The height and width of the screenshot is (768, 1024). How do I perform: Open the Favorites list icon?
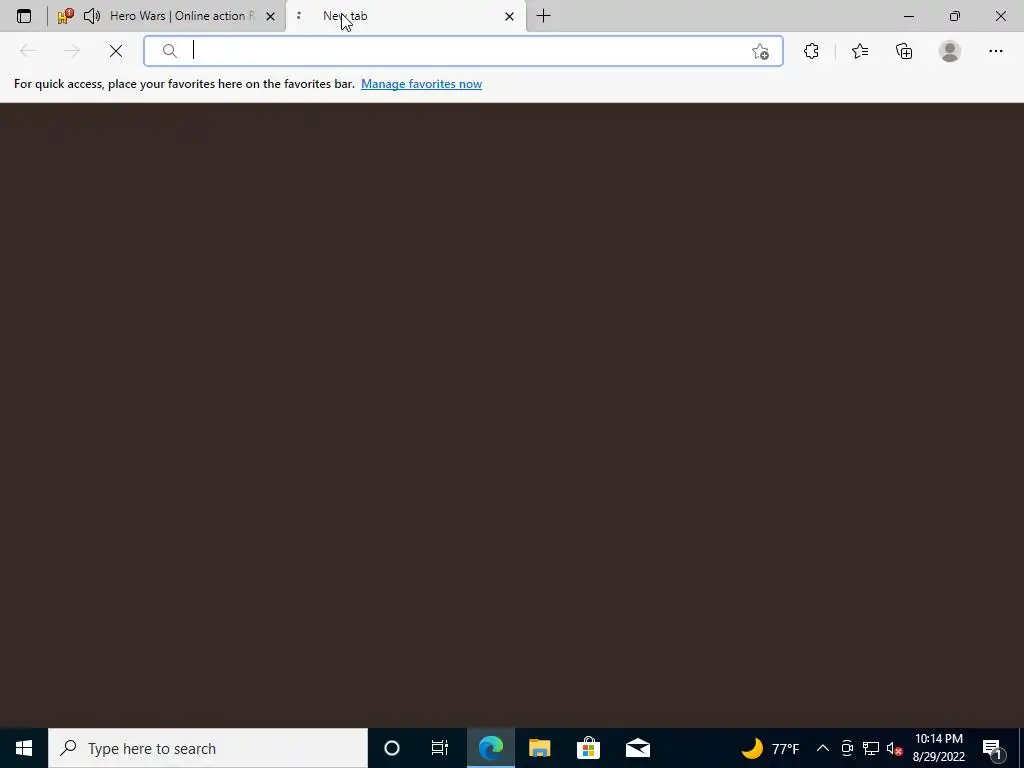pos(860,51)
